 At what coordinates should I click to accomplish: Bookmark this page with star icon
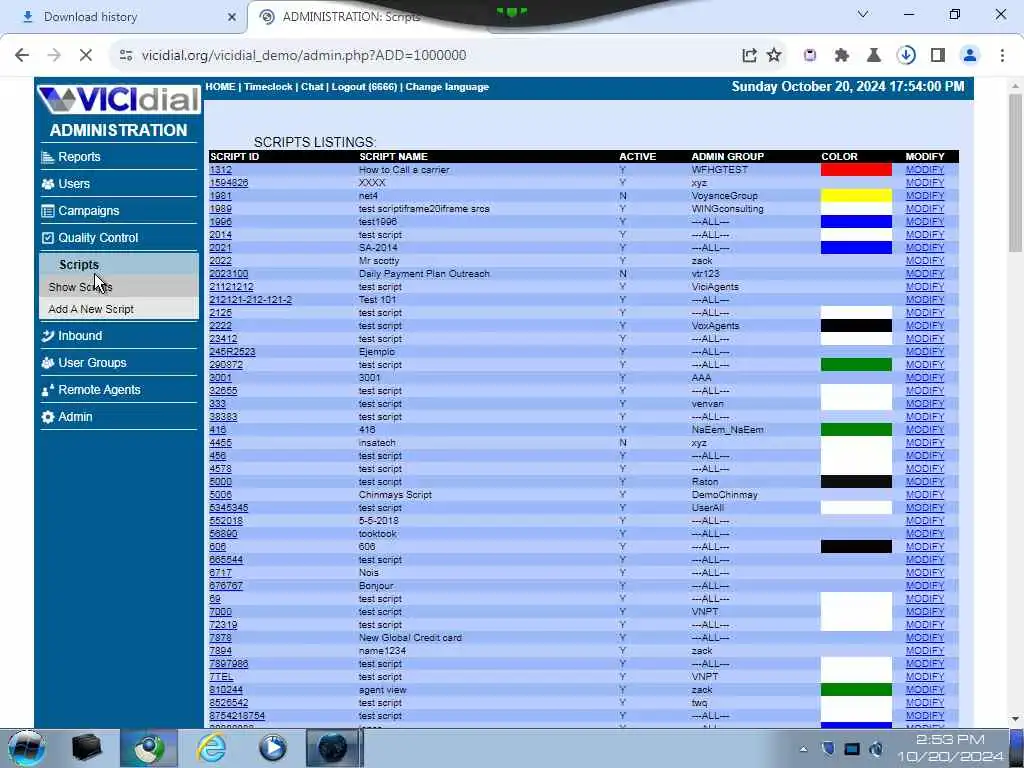[774, 56]
